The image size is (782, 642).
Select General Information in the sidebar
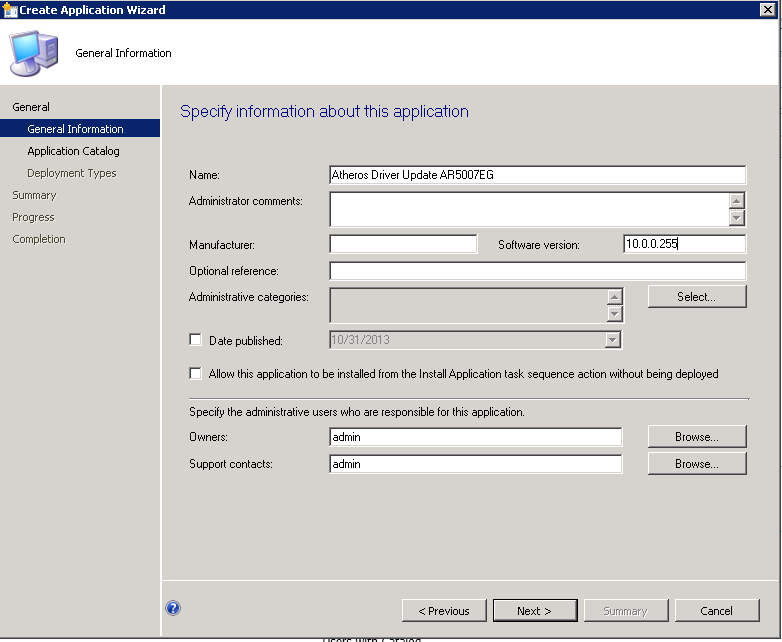(75, 129)
